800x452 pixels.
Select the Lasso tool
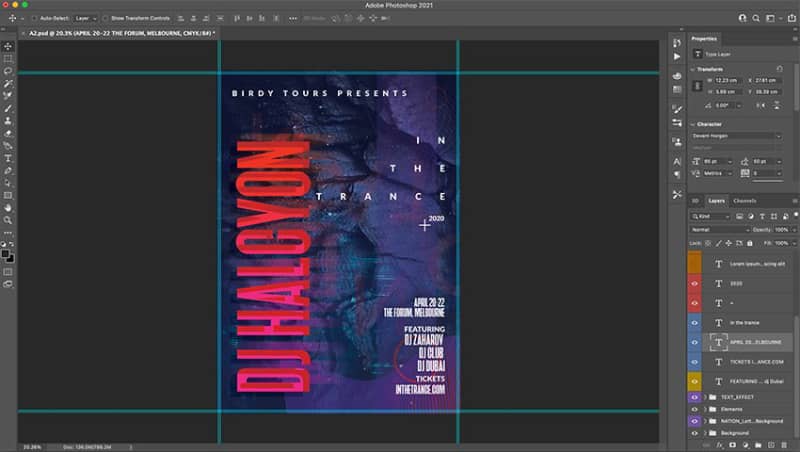(8, 71)
